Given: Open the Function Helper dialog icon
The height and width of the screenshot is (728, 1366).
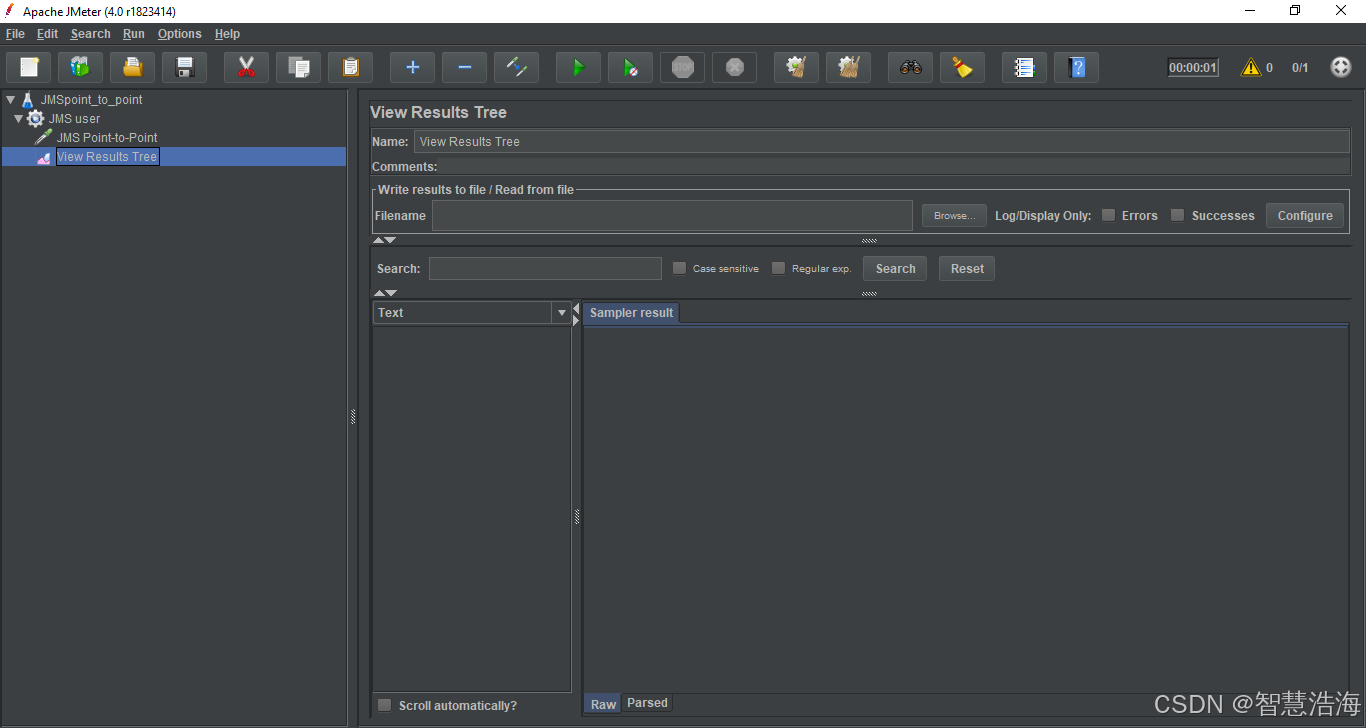Looking at the screenshot, I should point(1024,68).
